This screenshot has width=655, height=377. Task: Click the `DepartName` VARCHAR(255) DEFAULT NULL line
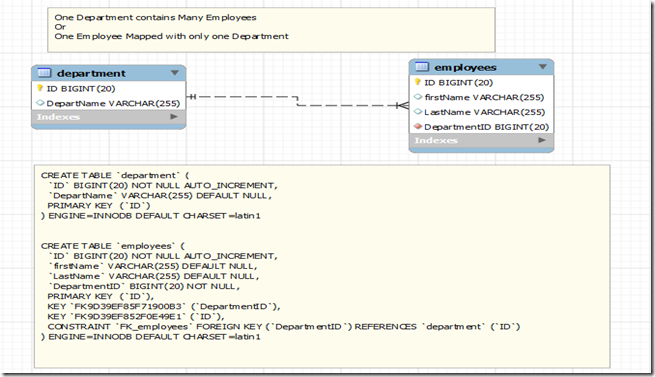click(161, 196)
